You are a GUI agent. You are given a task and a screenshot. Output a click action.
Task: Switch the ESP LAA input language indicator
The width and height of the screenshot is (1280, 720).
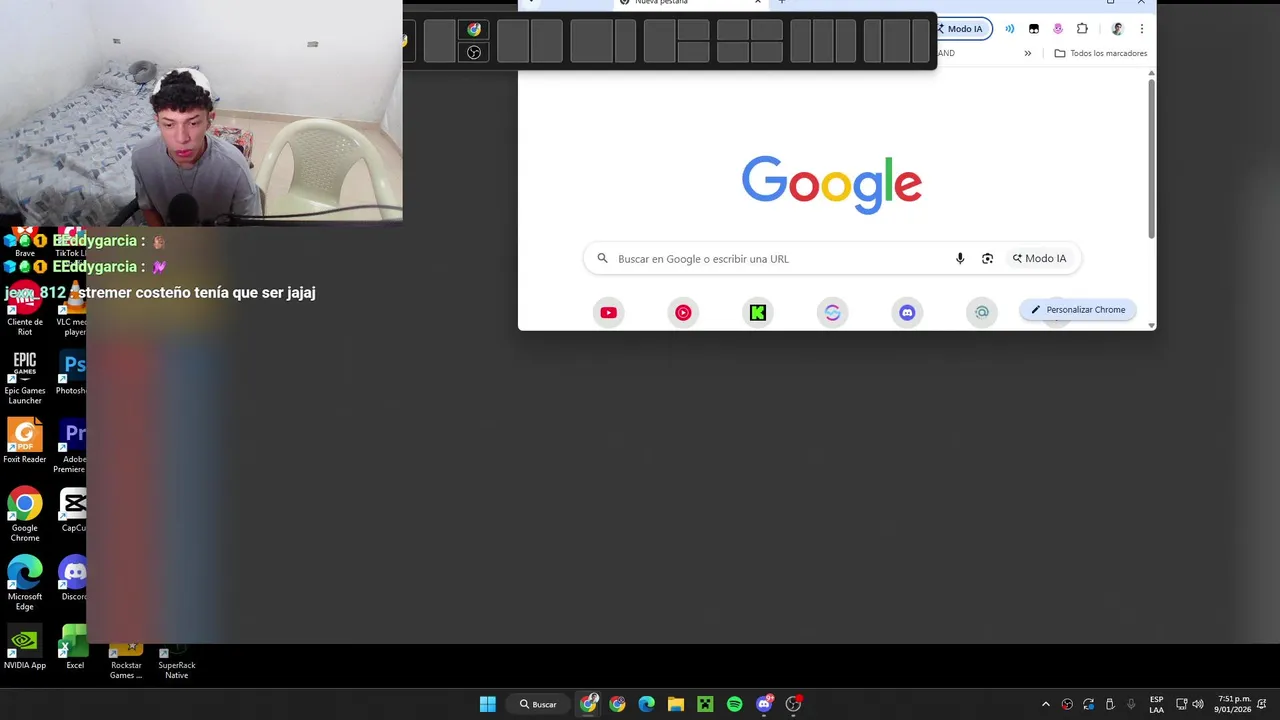point(1156,704)
